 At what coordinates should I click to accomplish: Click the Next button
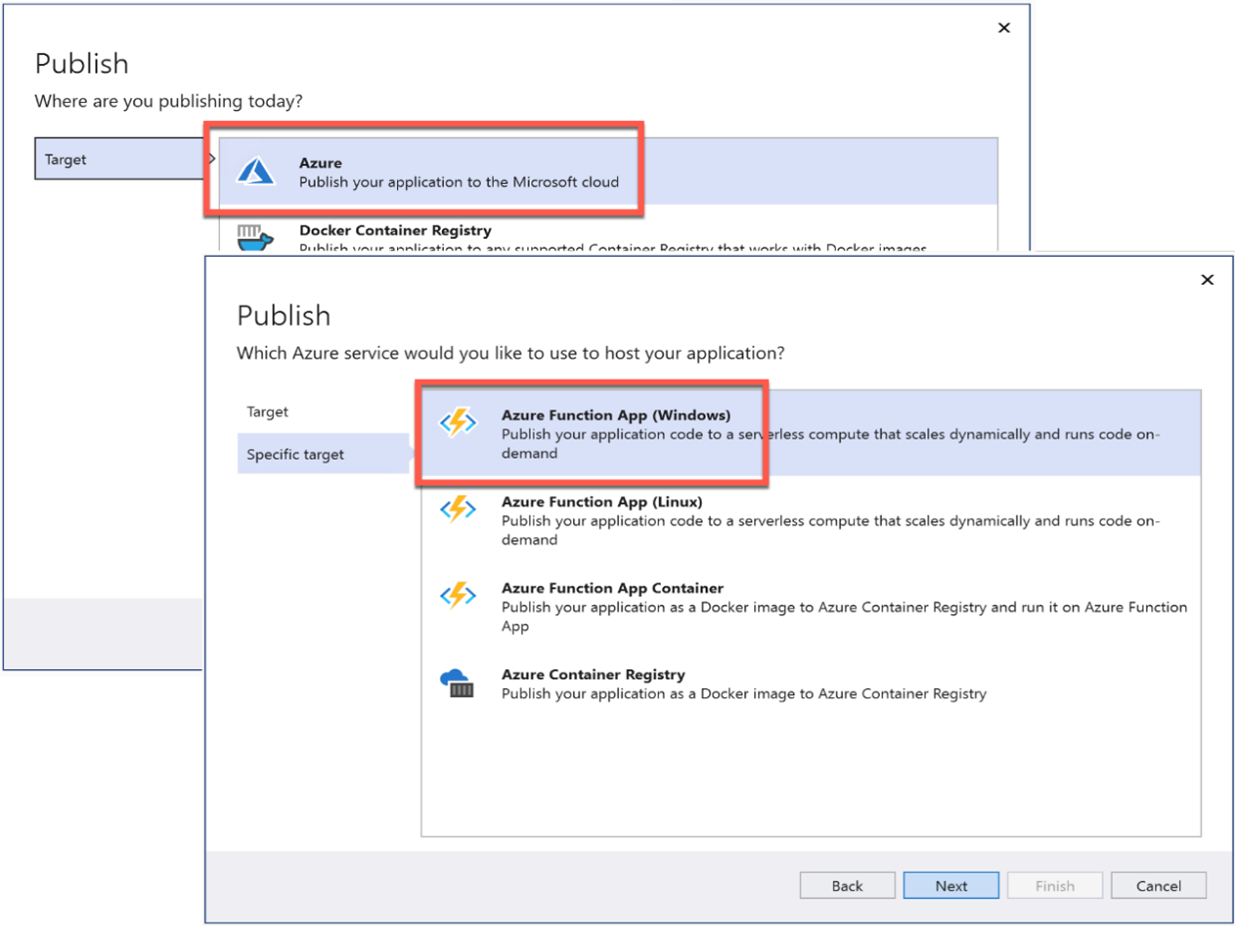point(951,886)
